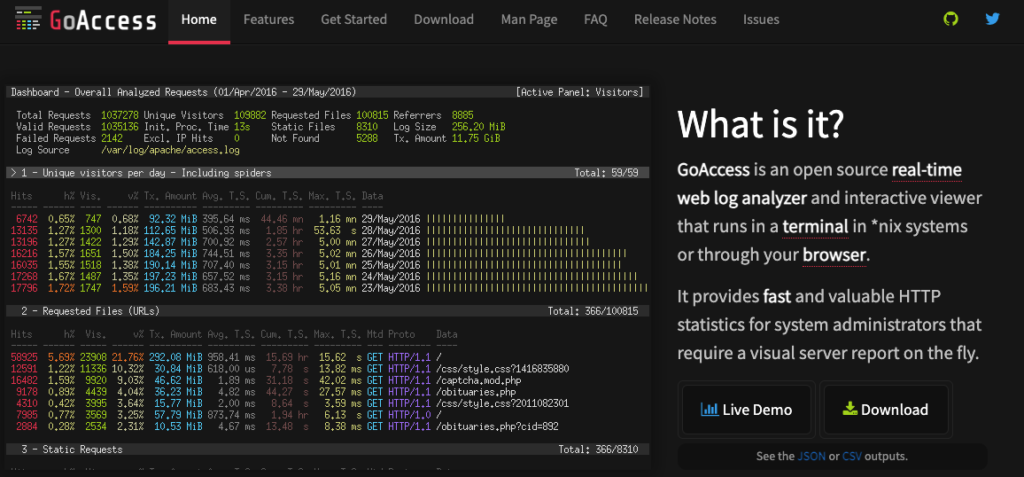The height and width of the screenshot is (477, 1024).
Task: Click the download arrow icon
Action: (850, 409)
